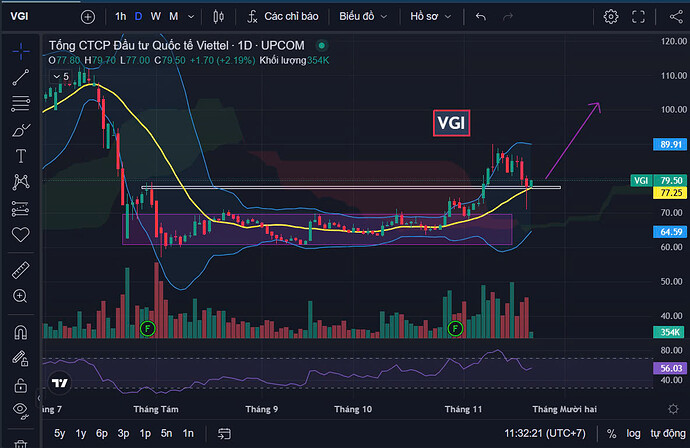Screen dimensions: 690x448
Task: Share the chart via share icon
Action: (x=676, y=17)
